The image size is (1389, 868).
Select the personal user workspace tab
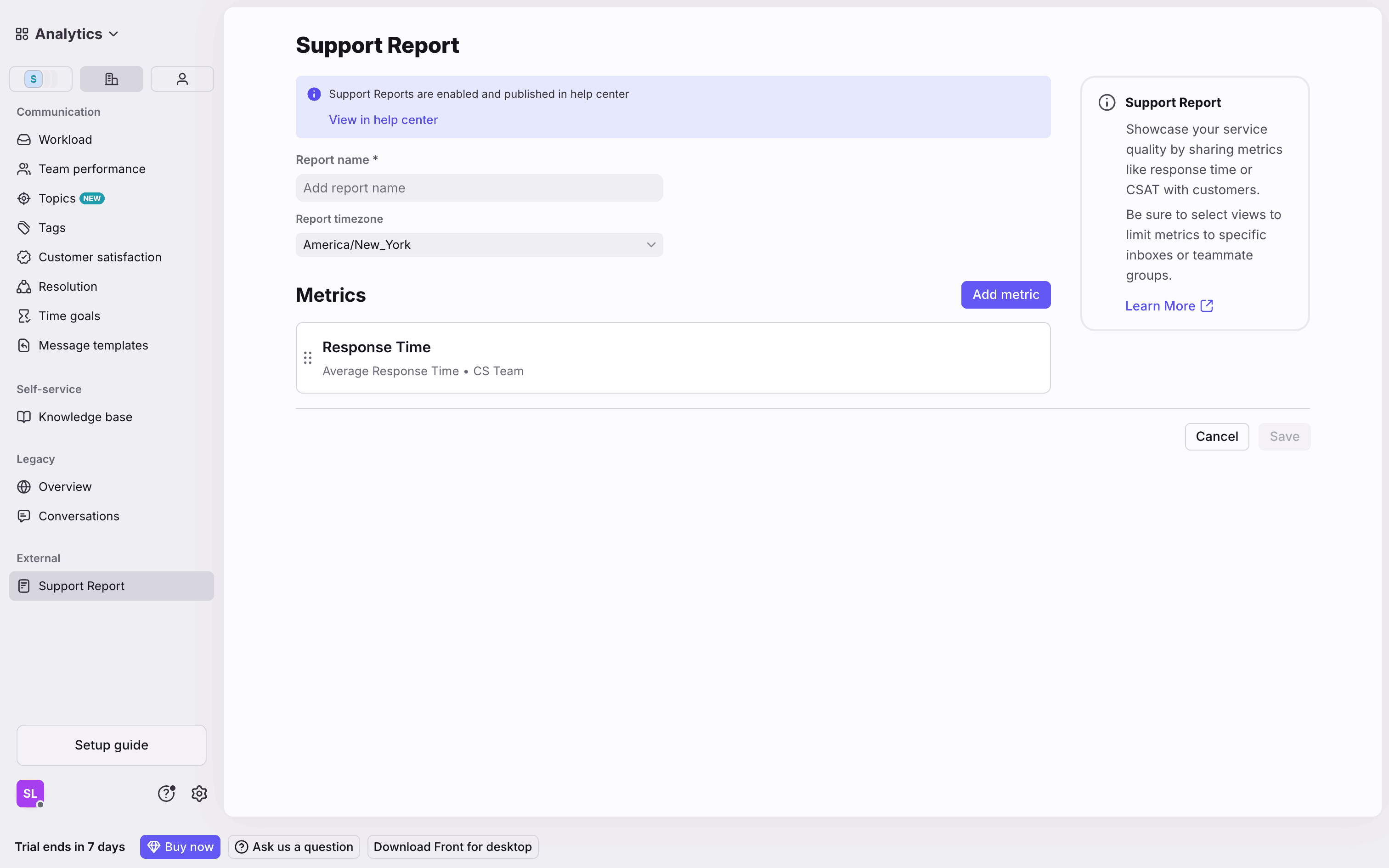point(182,79)
